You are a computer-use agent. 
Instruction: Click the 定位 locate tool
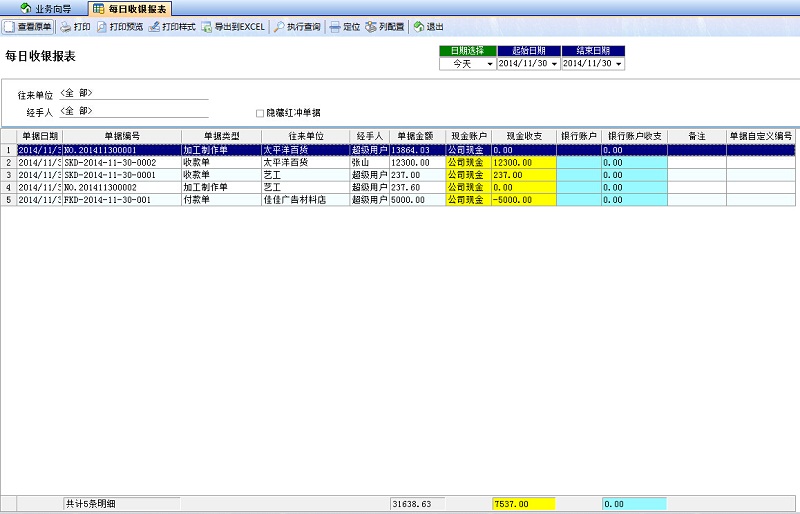coord(335,27)
